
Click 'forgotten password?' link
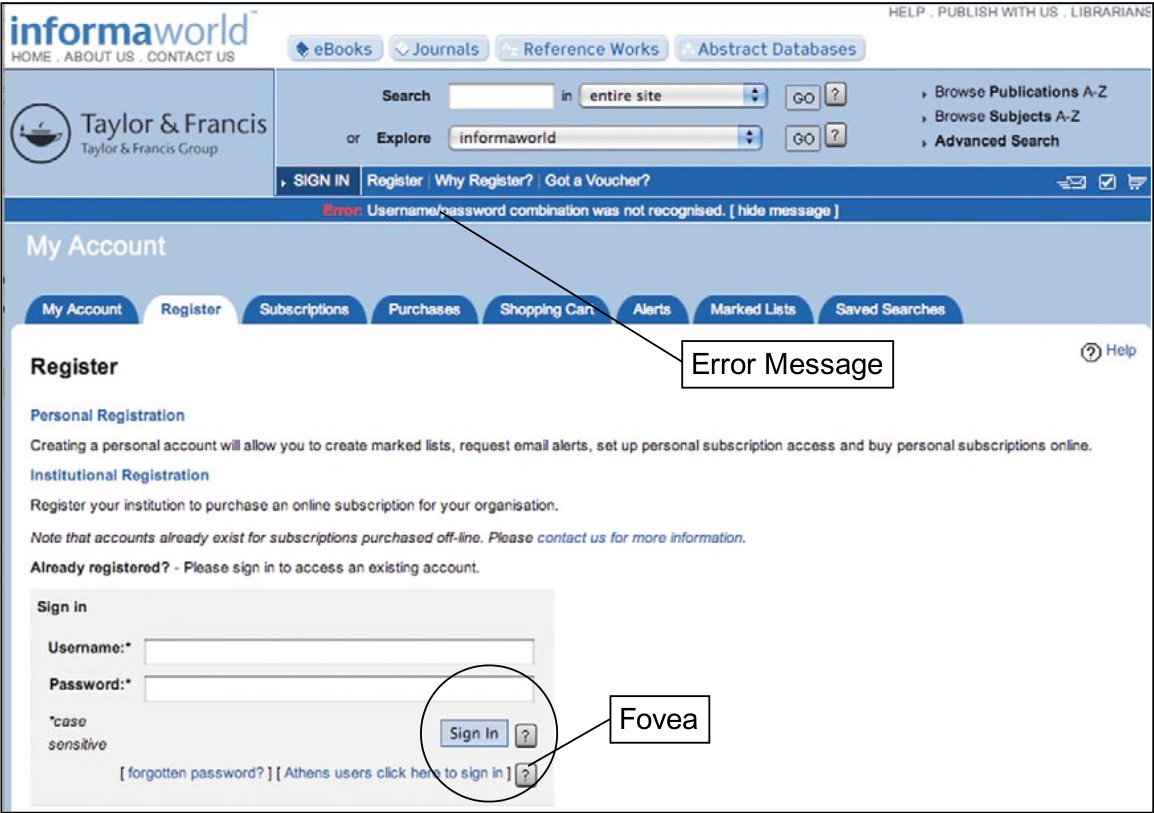point(196,773)
